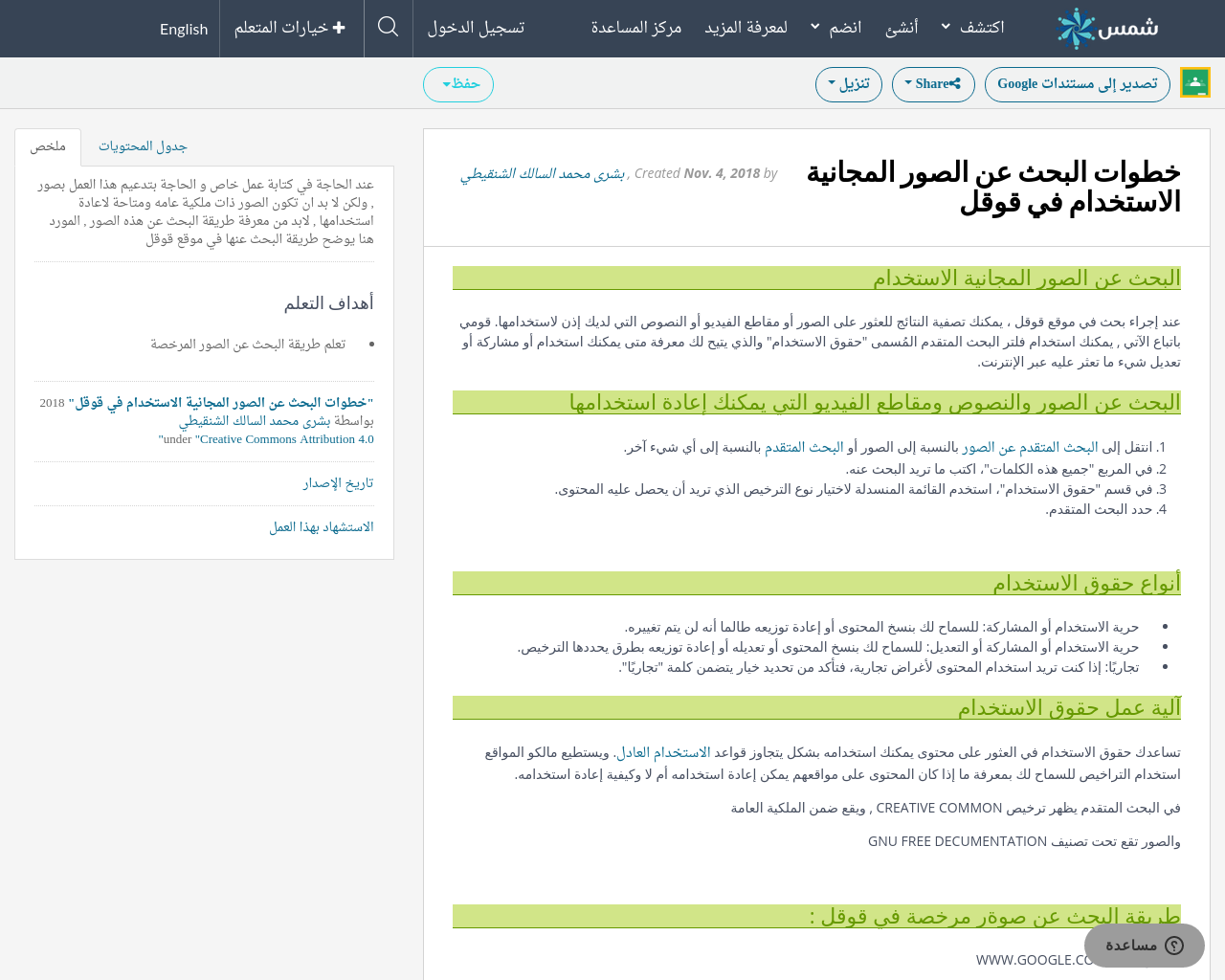Viewport: 1225px width, 980px height.
Task: Open the search magnifier icon
Action: (388, 27)
